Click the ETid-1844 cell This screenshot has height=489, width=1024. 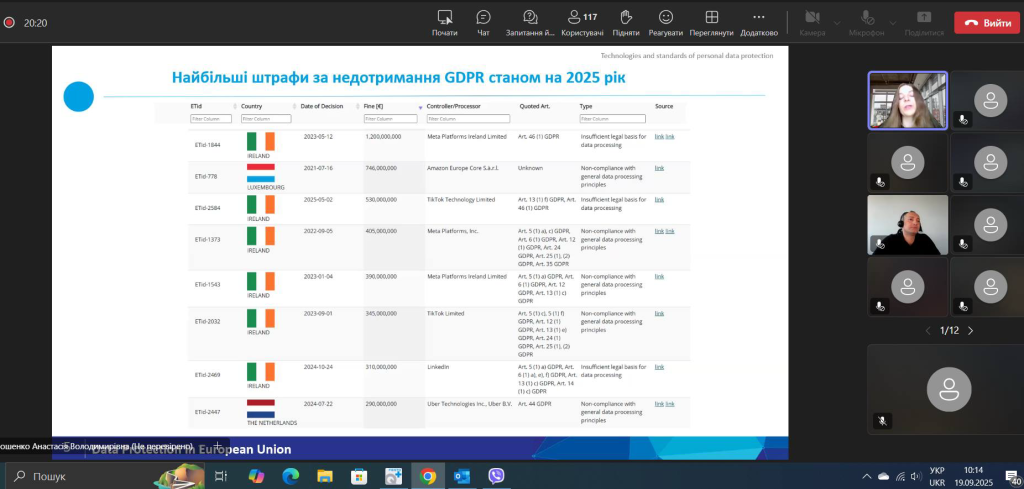[207, 145]
